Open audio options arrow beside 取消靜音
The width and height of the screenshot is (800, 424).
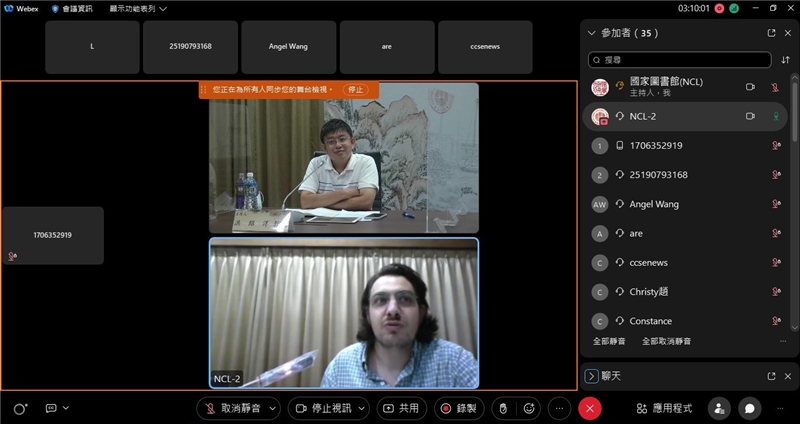coord(273,408)
